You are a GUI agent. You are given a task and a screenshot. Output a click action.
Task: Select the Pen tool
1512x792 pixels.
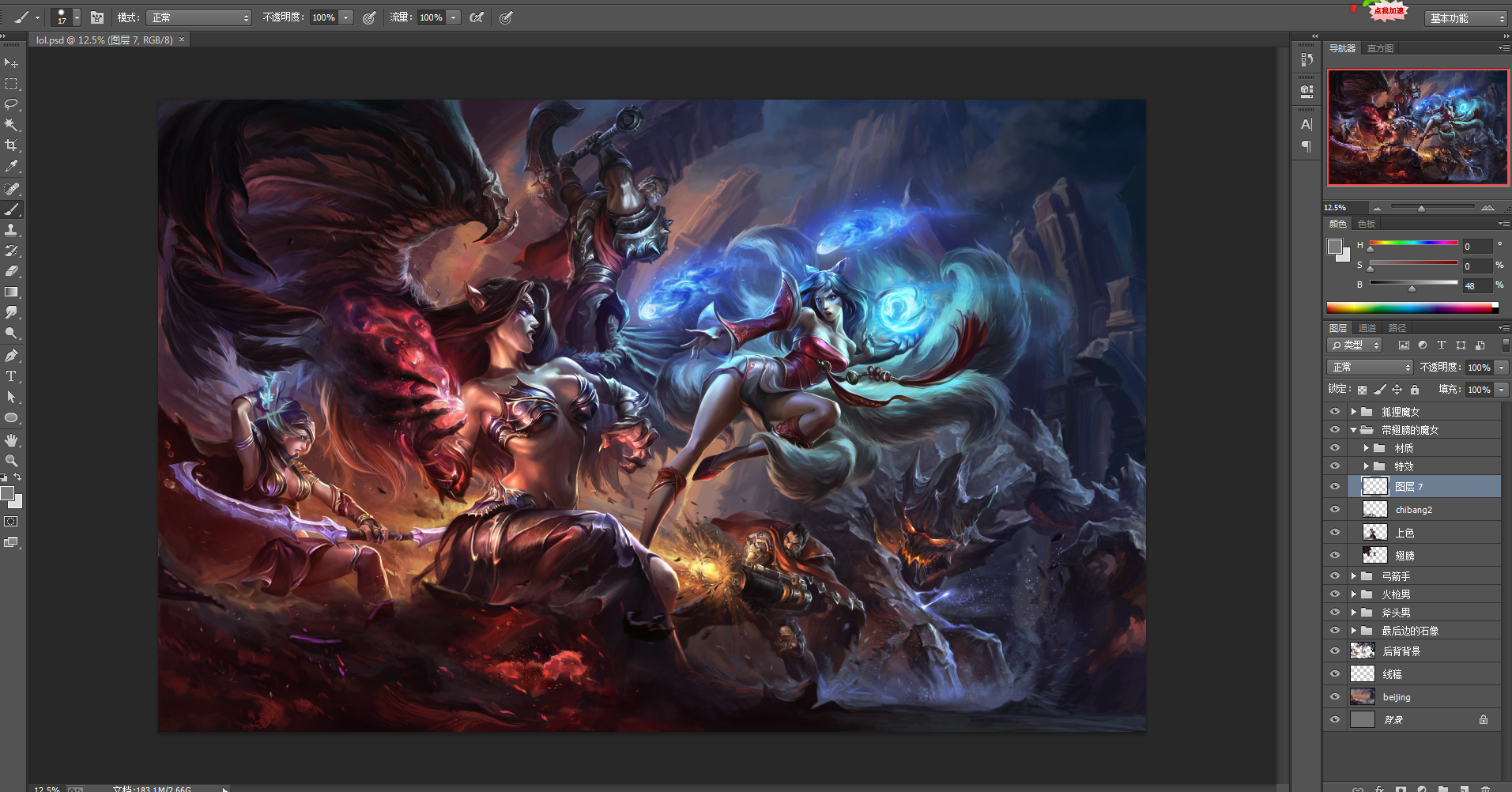point(11,356)
